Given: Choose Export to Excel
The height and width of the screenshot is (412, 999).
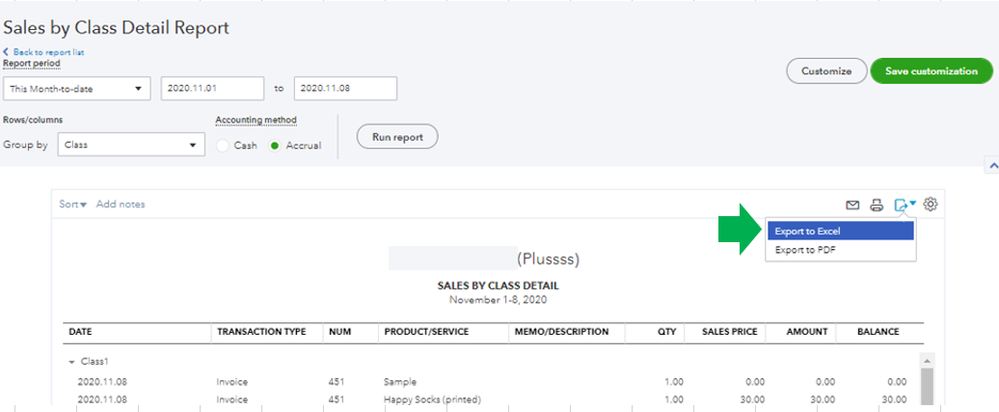Looking at the screenshot, I should click(x=840, y=231).
